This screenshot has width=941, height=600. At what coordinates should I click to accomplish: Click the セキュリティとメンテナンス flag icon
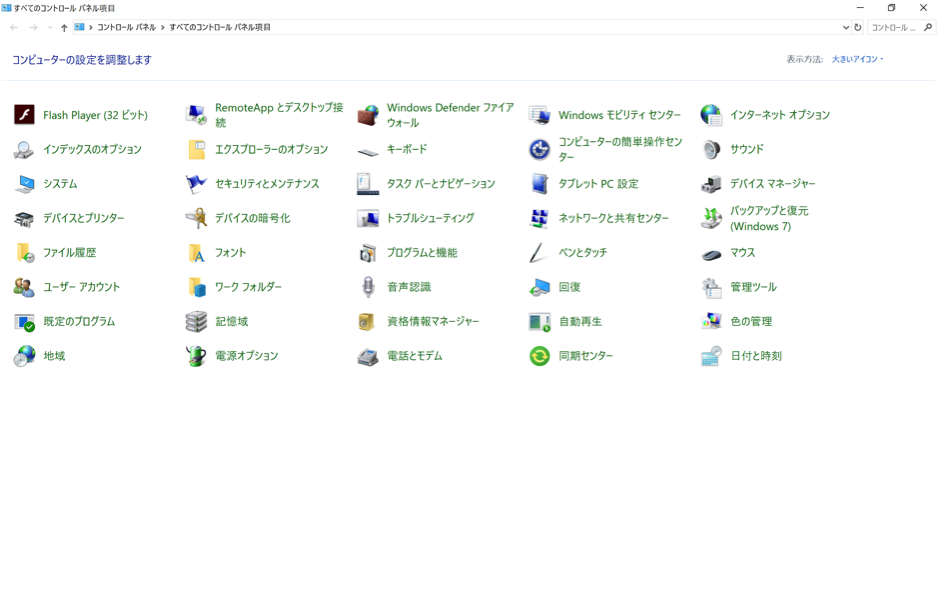(196, 184)
